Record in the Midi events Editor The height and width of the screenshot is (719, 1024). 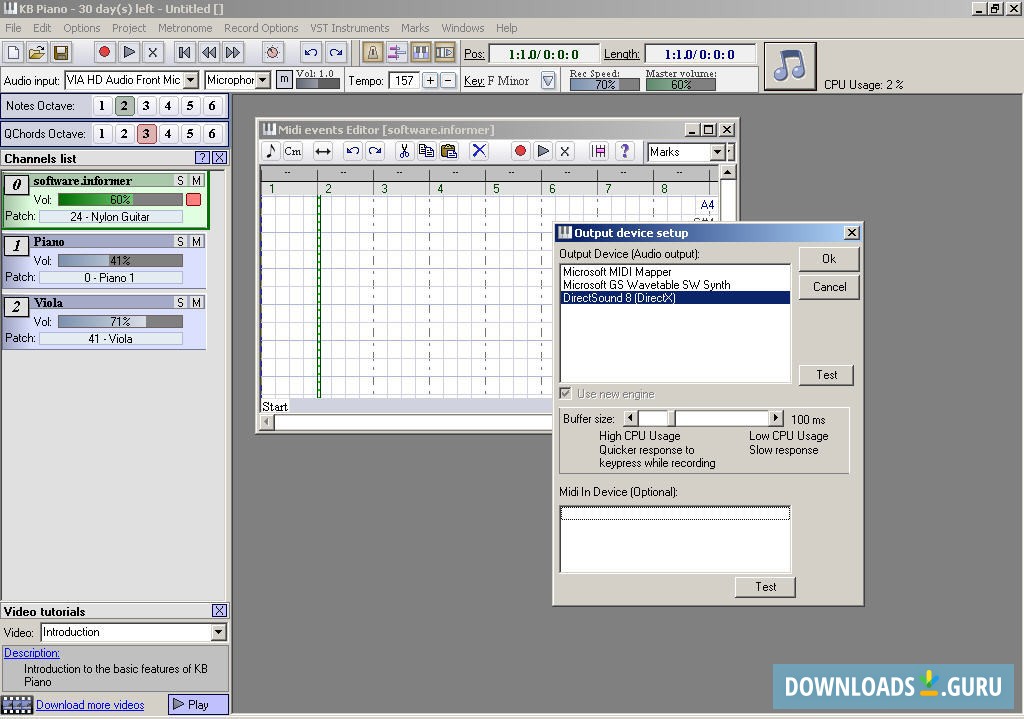[x=520, y=152]
